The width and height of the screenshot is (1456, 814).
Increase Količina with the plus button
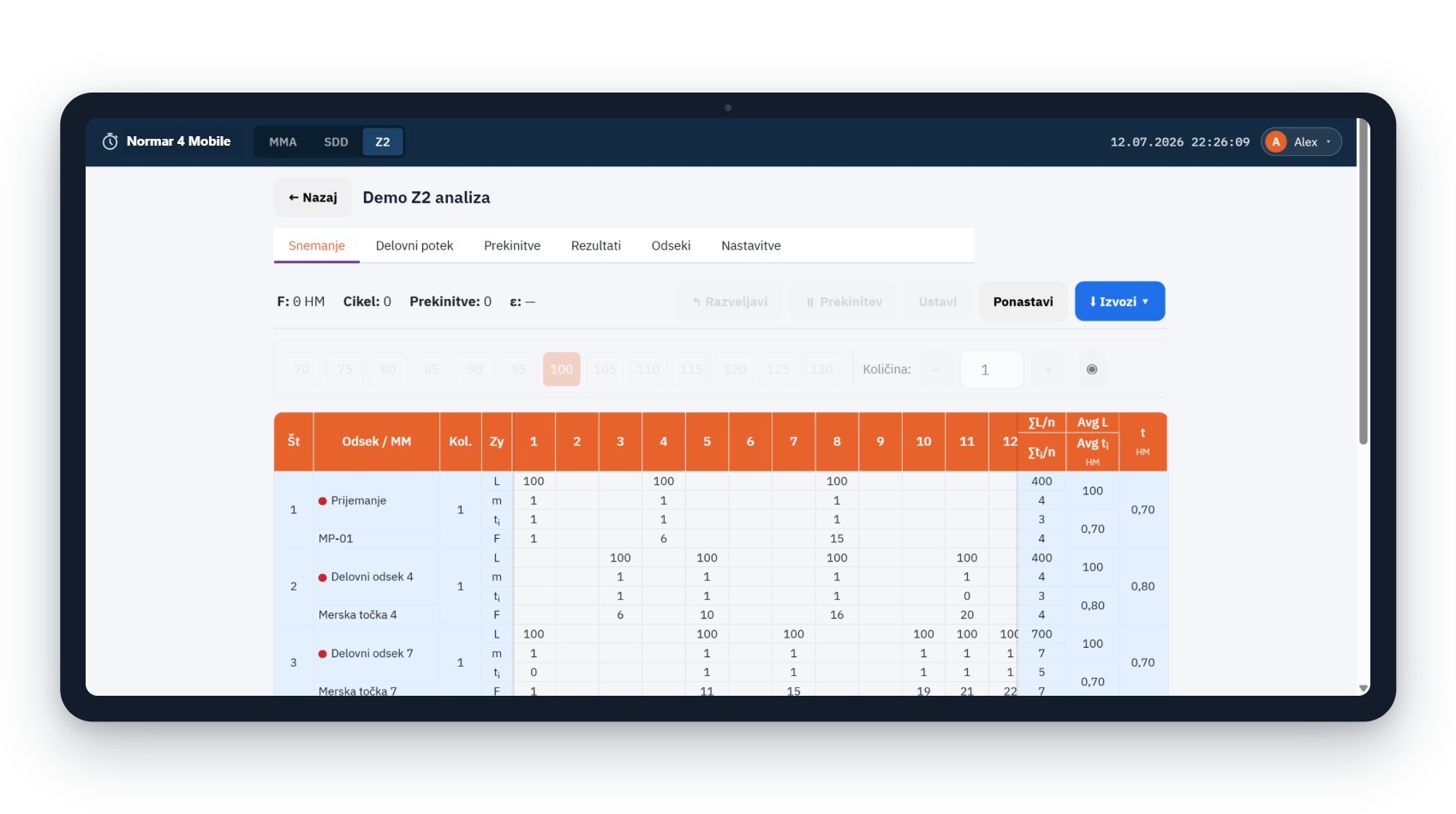click(1048, 369)
